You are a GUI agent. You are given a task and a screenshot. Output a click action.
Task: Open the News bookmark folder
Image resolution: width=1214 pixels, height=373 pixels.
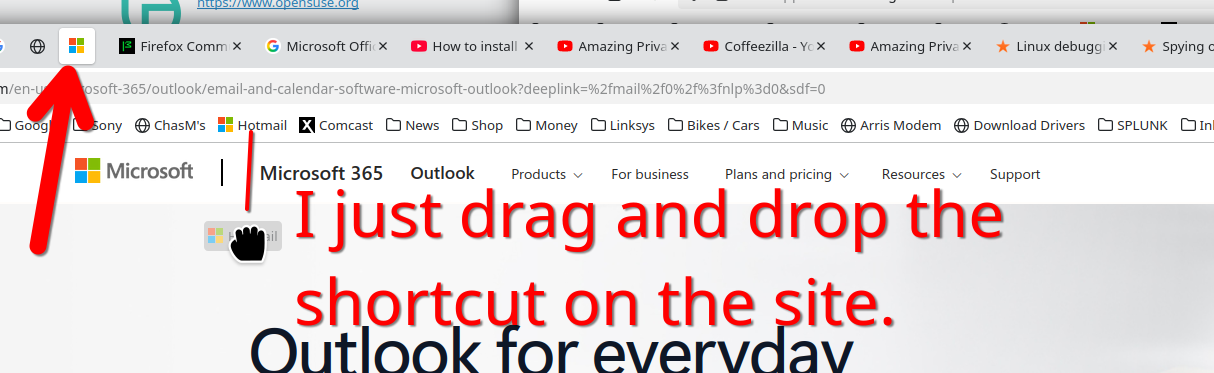point(412,125)
